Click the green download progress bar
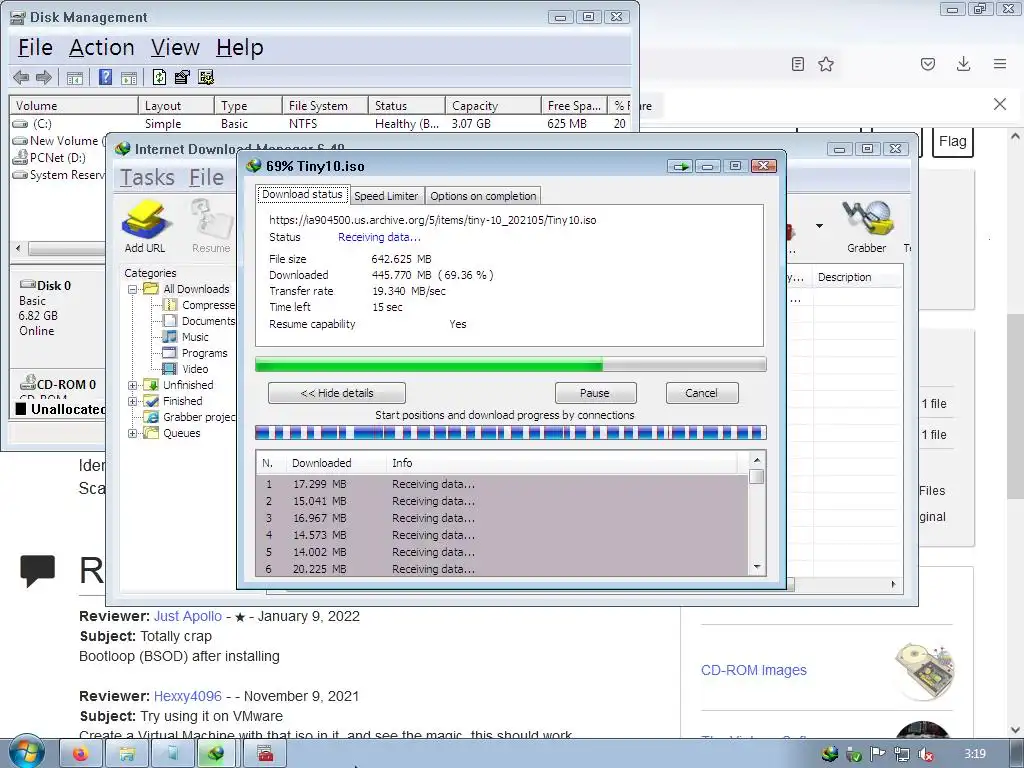The image size is (1024, 768). [x=510, y=364]
